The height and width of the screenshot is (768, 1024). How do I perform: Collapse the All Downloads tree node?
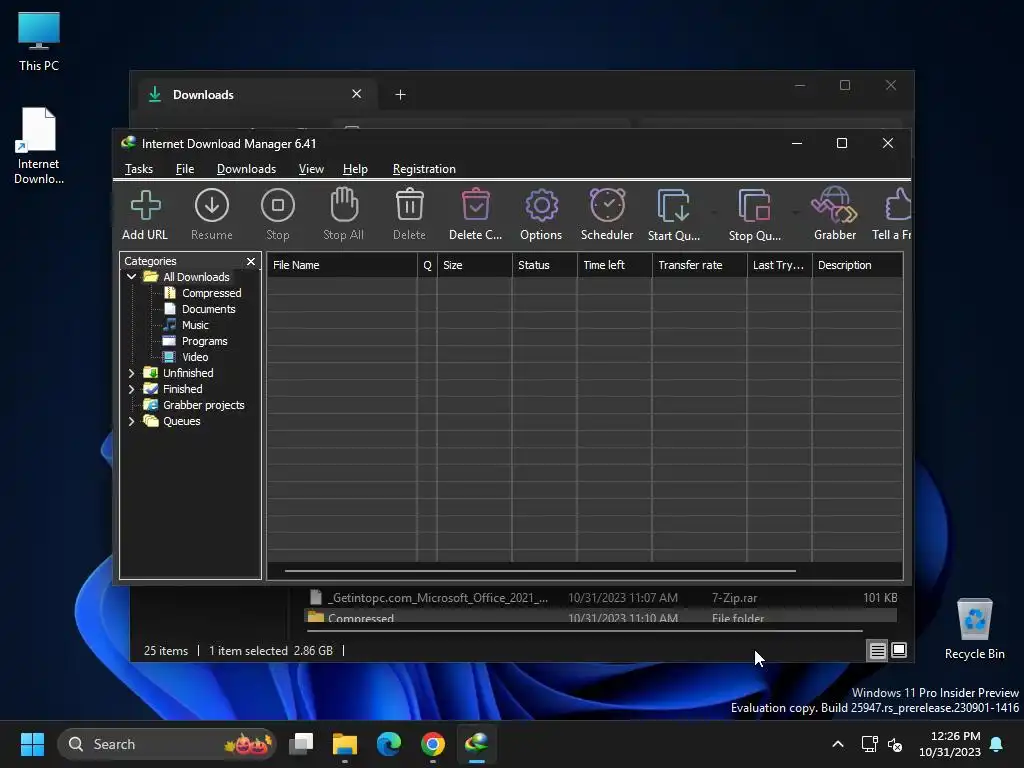click(x=131, y=277)
